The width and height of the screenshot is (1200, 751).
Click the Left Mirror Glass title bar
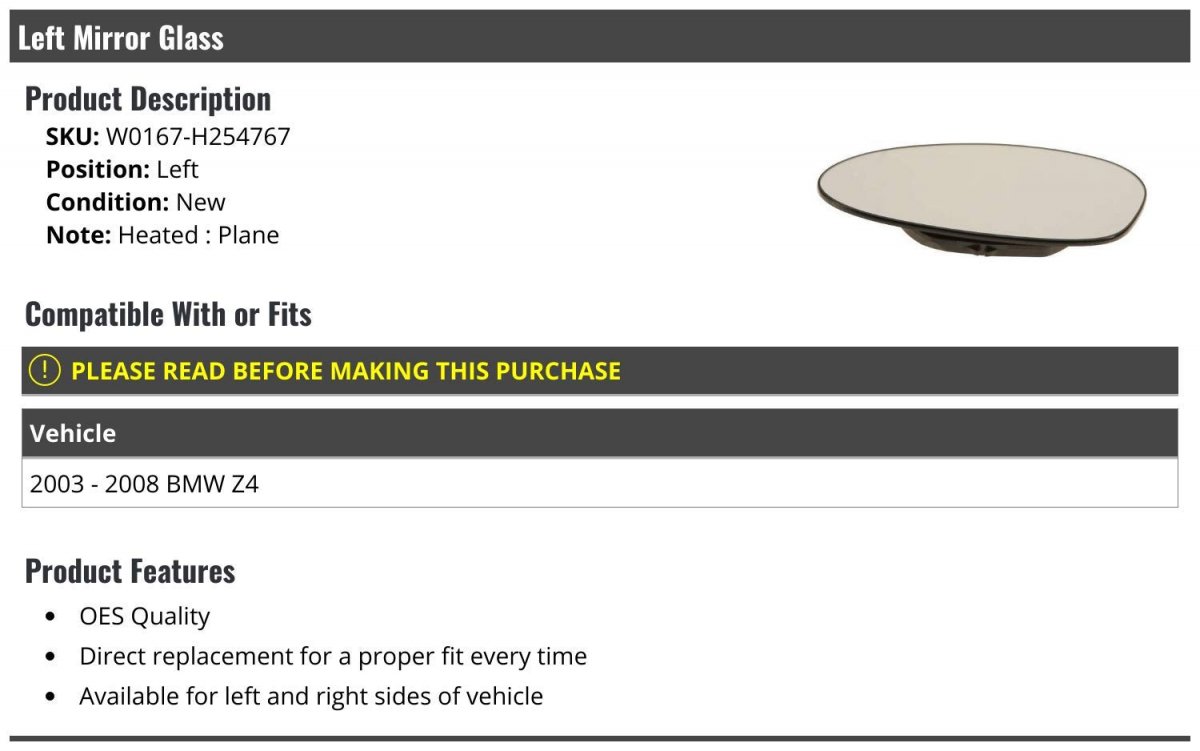click(x=120, y=38)
